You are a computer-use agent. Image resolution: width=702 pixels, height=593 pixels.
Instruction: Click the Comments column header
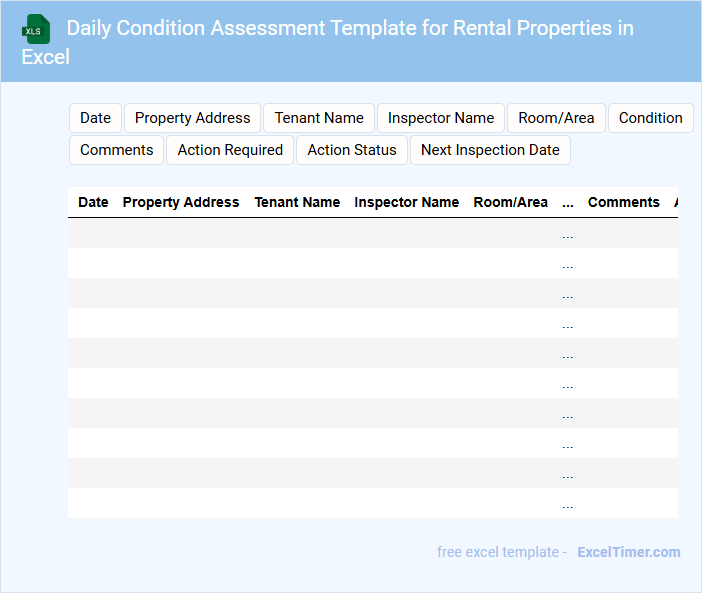pyautogui.click(x=623, y=202)
